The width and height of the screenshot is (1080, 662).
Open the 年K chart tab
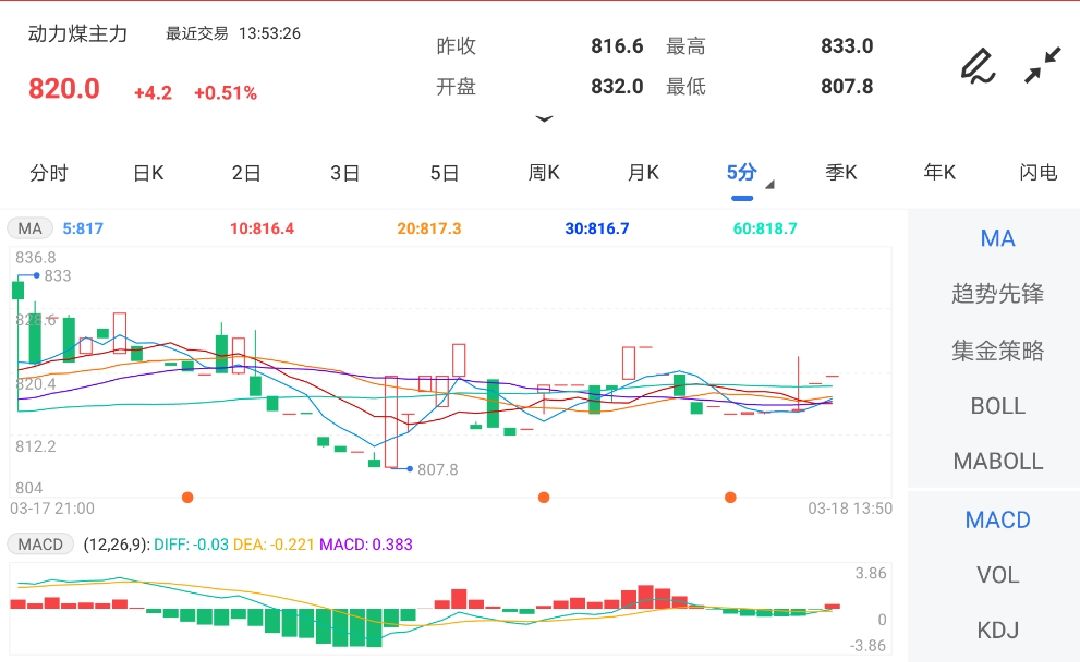click(x=939, y=172)
